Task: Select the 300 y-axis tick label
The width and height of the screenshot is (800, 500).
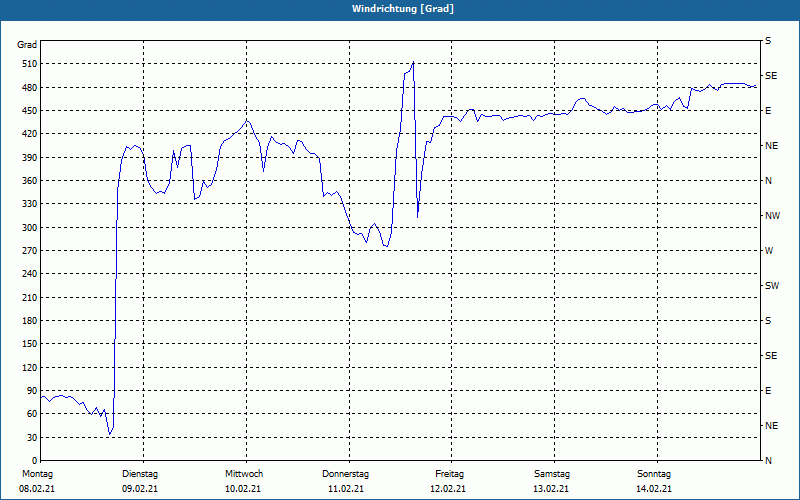Action: coord(30,228)
